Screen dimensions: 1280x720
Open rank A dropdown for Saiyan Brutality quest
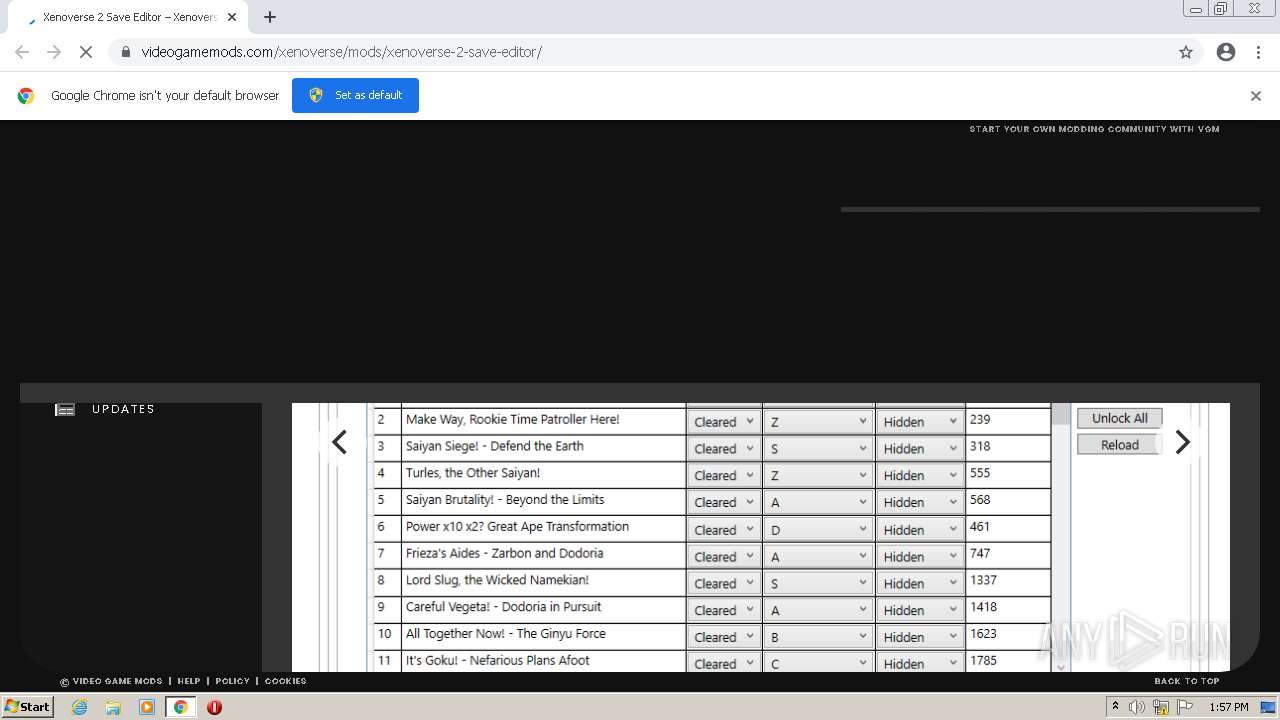click(x=818, y=502)
